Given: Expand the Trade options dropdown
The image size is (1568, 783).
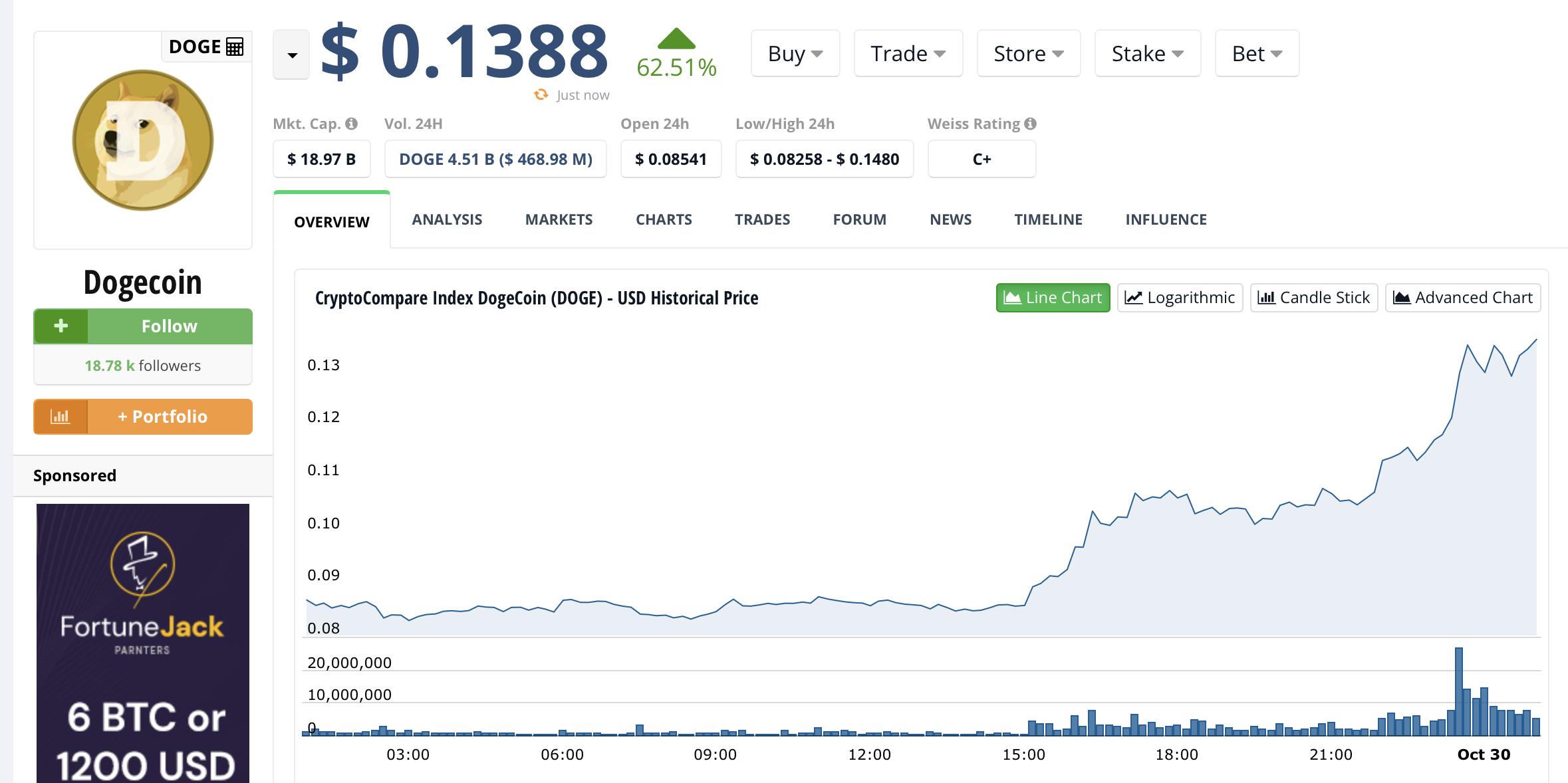Looking at the screenshot, I should click(908, 53).
